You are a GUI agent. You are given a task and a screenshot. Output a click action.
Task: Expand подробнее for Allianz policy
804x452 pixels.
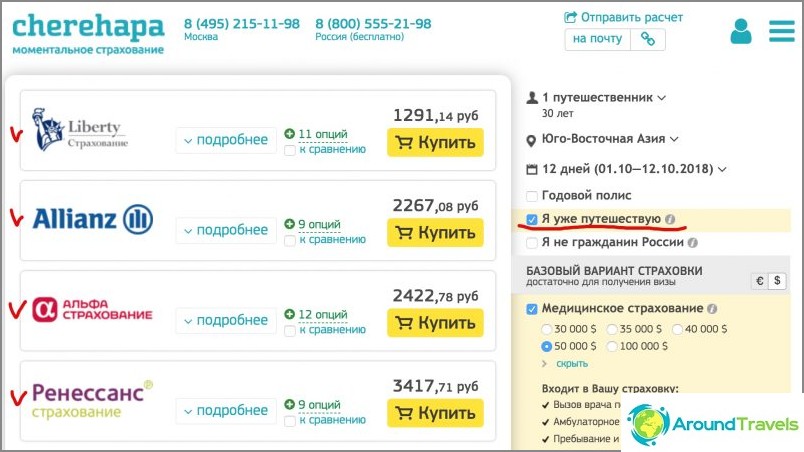[226, 230]
